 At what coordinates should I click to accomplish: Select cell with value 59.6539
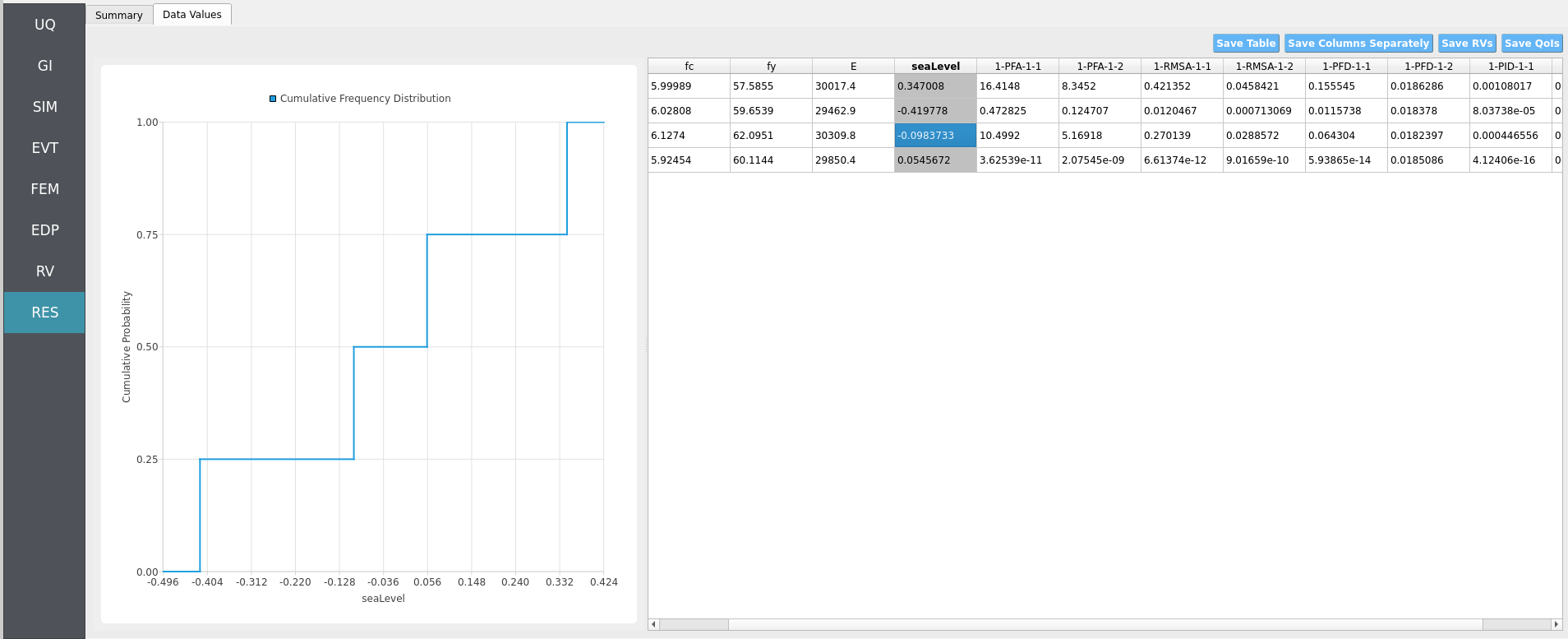tap(771, 111)
